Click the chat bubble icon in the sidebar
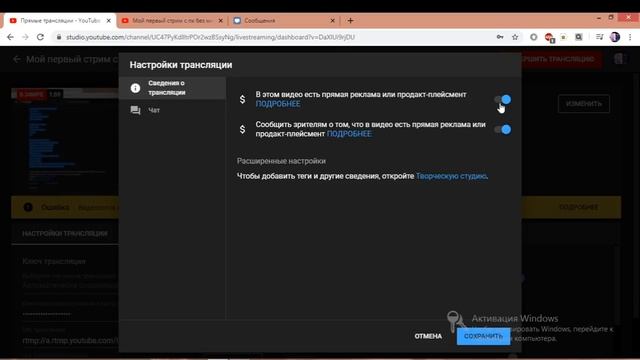The height and width of the screenshot is (360, 640). coord(135,110)
